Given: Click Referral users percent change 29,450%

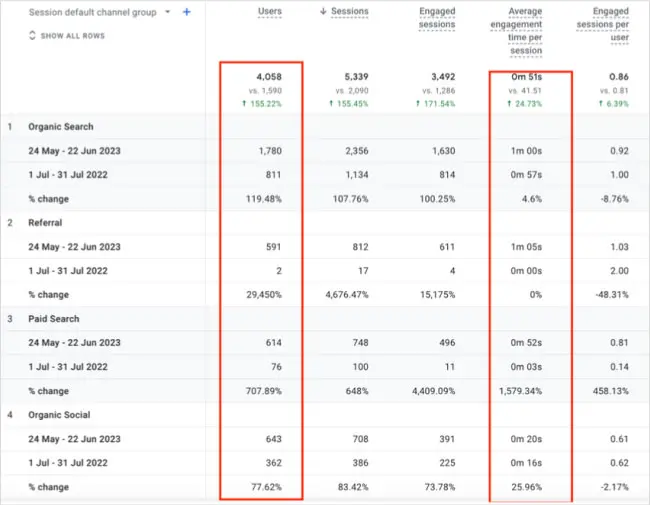Looking at the screenshot, I should click(x=264, y=295).
